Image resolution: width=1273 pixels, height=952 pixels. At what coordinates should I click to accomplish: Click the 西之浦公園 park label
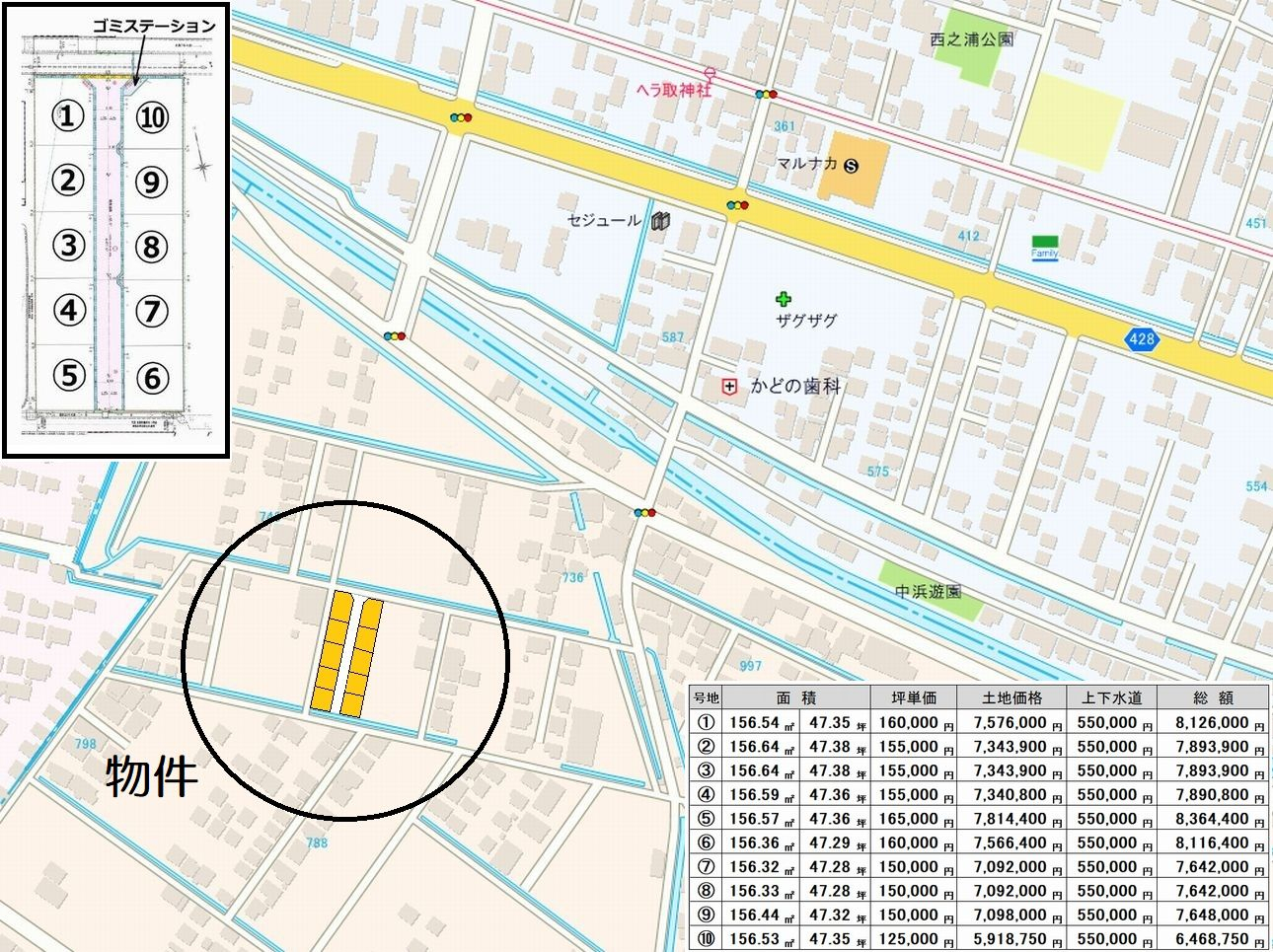tap(971, 39)
